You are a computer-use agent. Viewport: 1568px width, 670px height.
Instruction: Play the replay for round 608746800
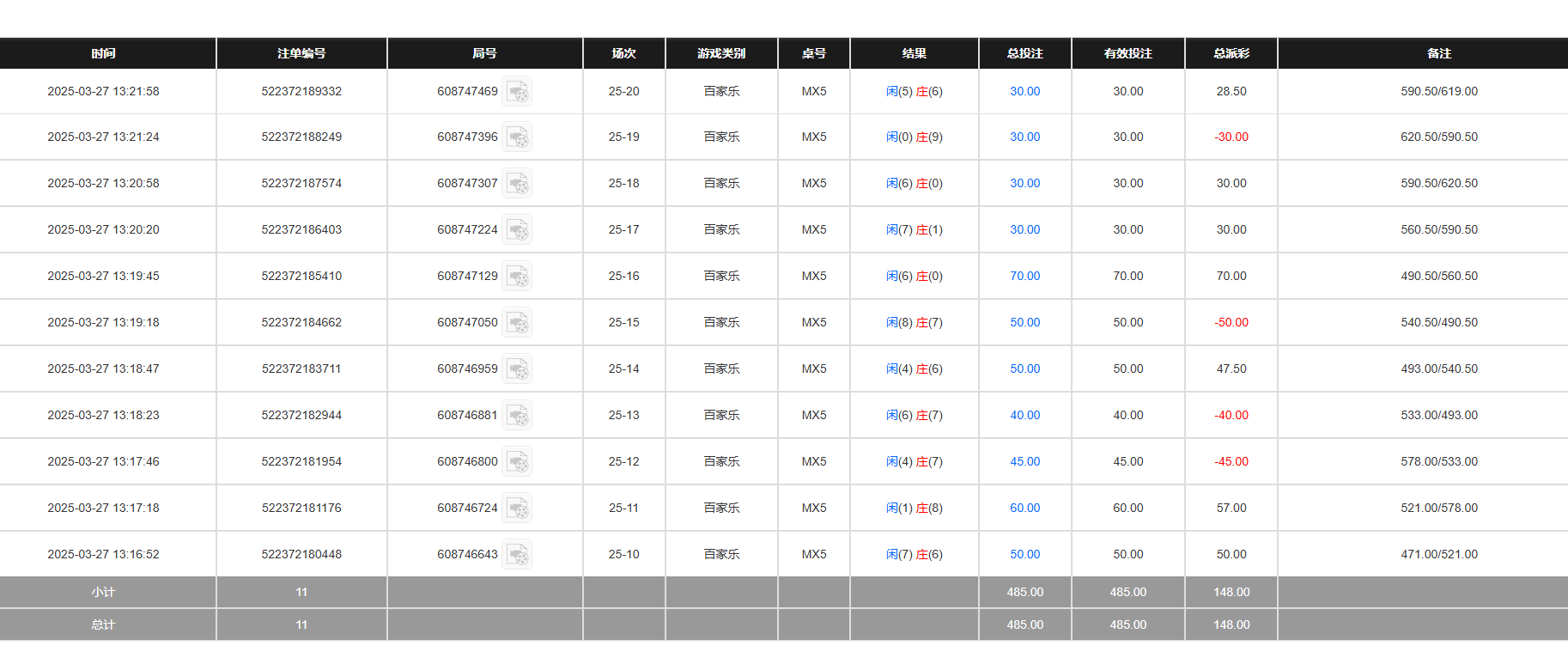pyautogui.click(x=517, y=462)
